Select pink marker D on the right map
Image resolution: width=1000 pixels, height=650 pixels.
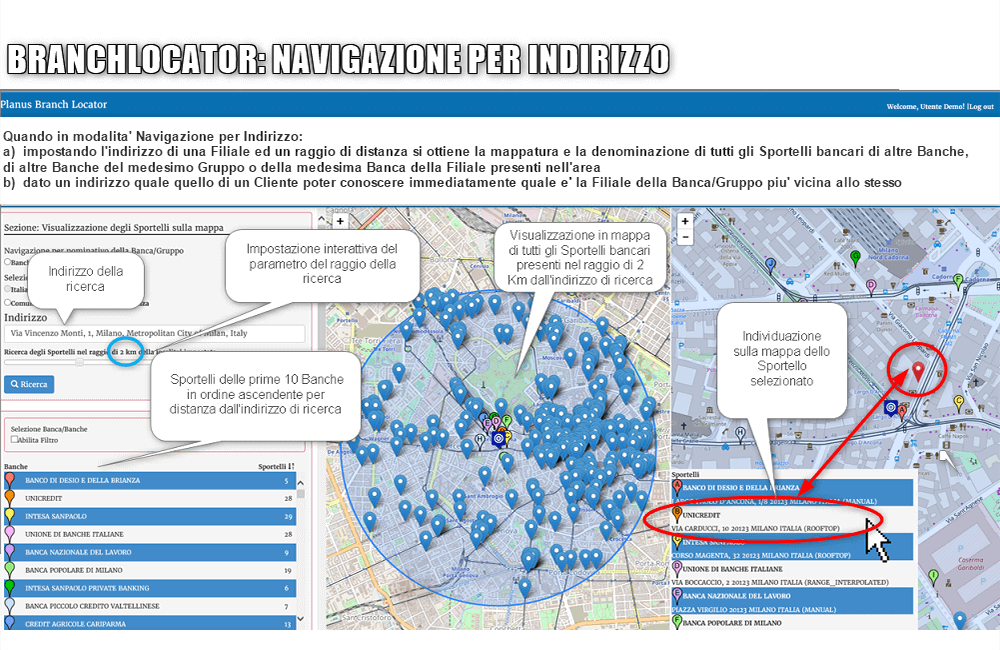tap(871, 287)
